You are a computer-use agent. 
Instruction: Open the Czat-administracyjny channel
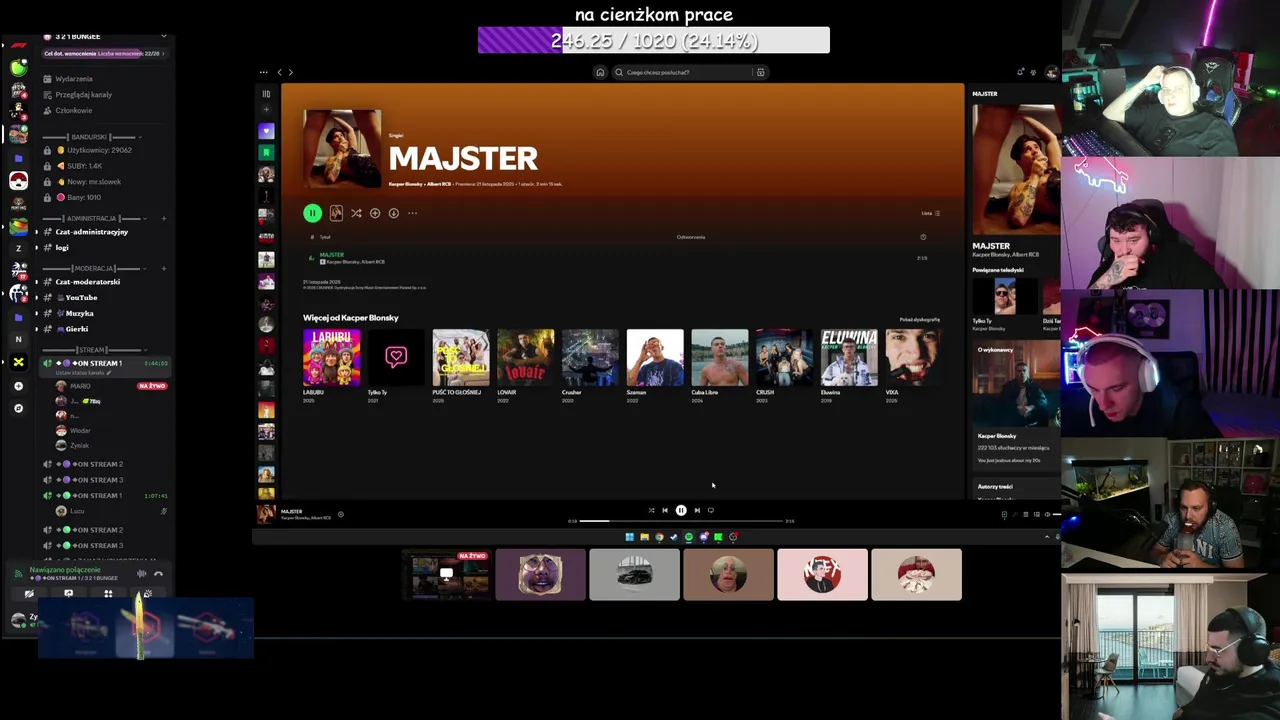91,232
